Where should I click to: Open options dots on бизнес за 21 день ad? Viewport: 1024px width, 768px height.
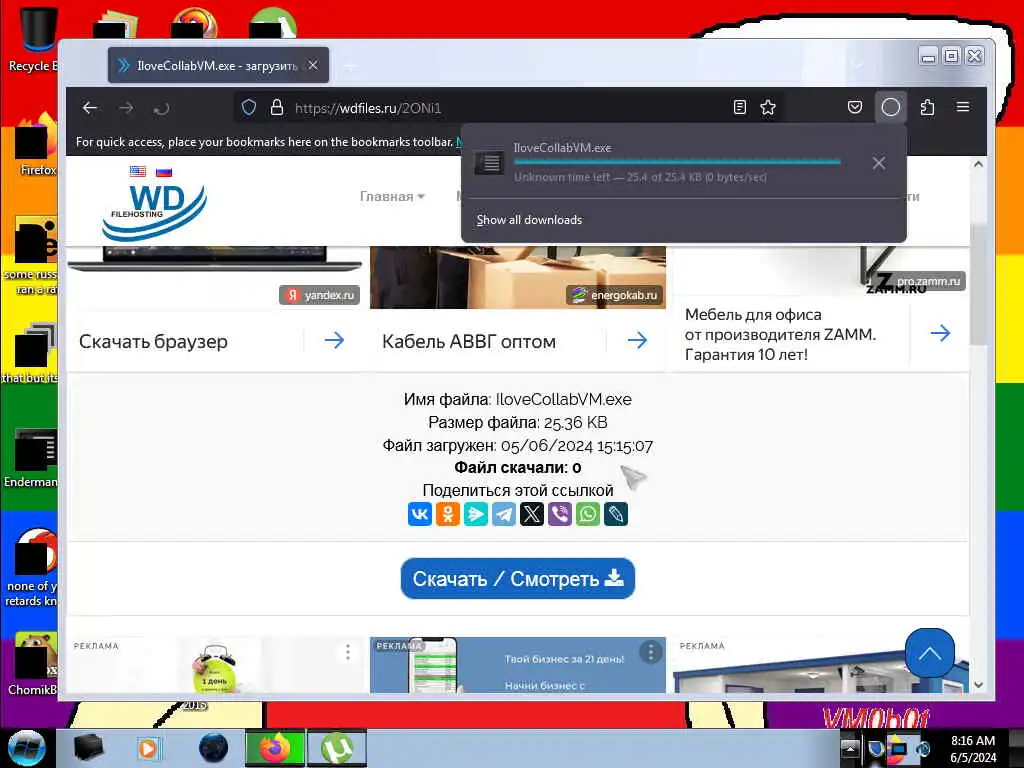point(650,652)
